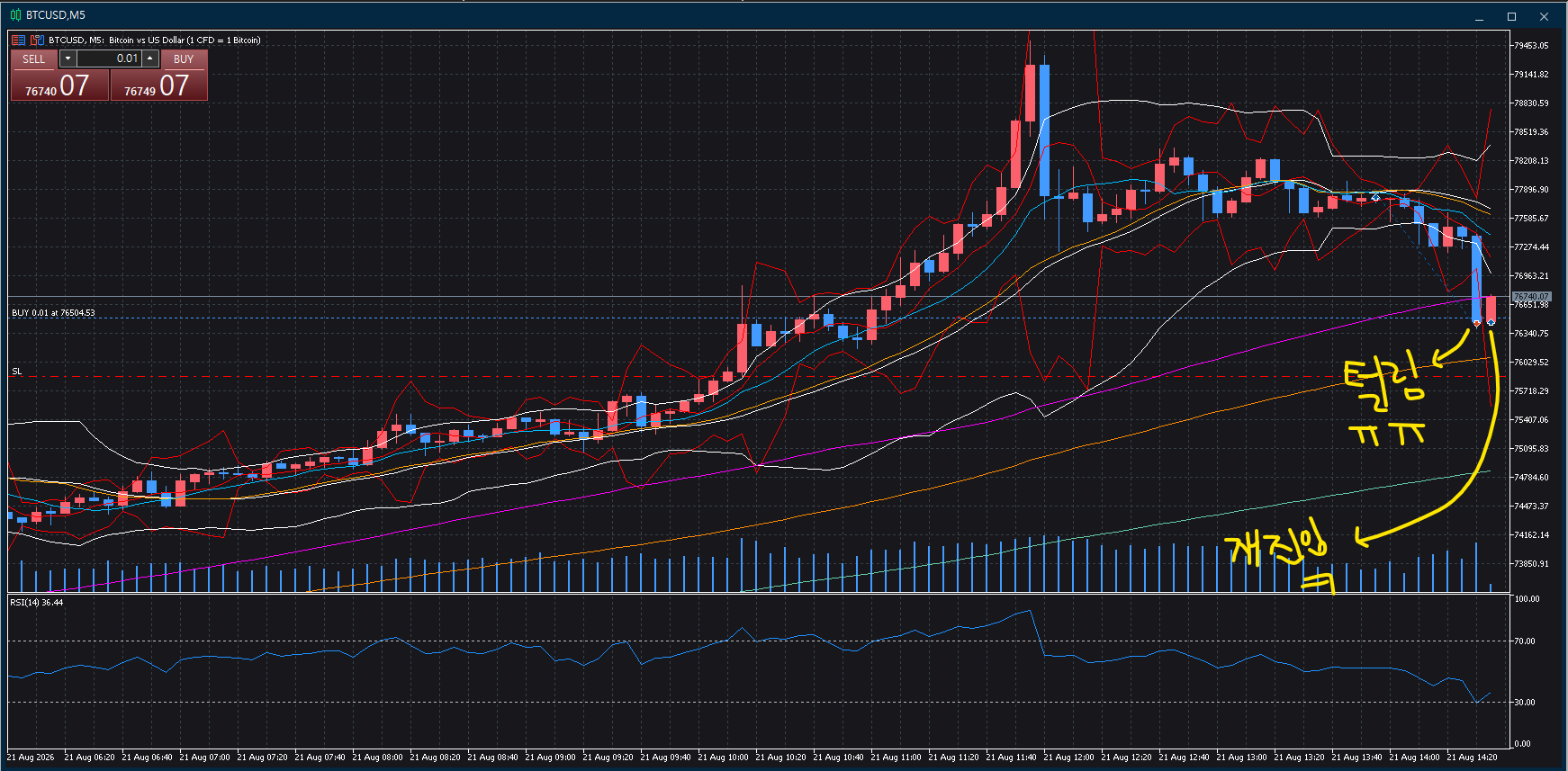Select the SL stop loss level label
This screenshot has width=1568, height=771.
[16, 371]
